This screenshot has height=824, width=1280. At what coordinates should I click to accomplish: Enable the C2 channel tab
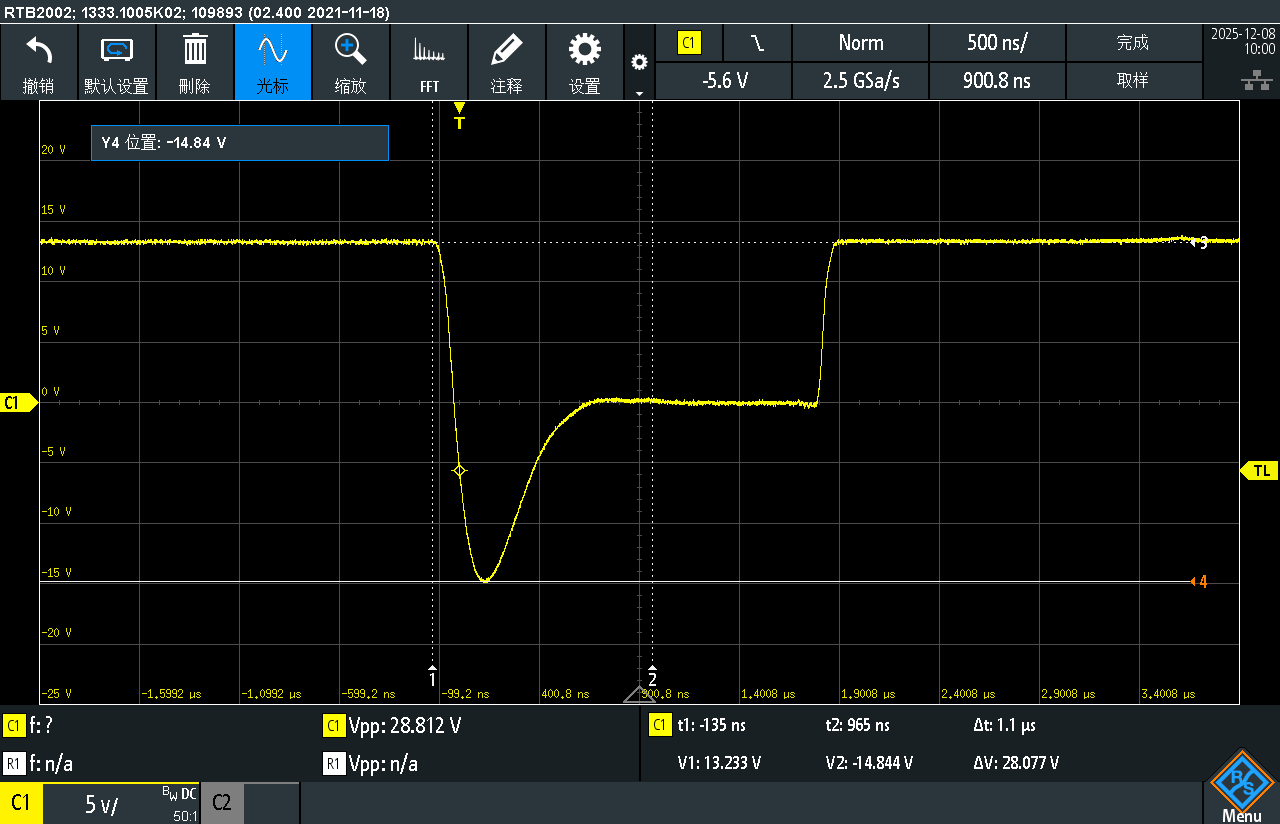pos(222,803)
